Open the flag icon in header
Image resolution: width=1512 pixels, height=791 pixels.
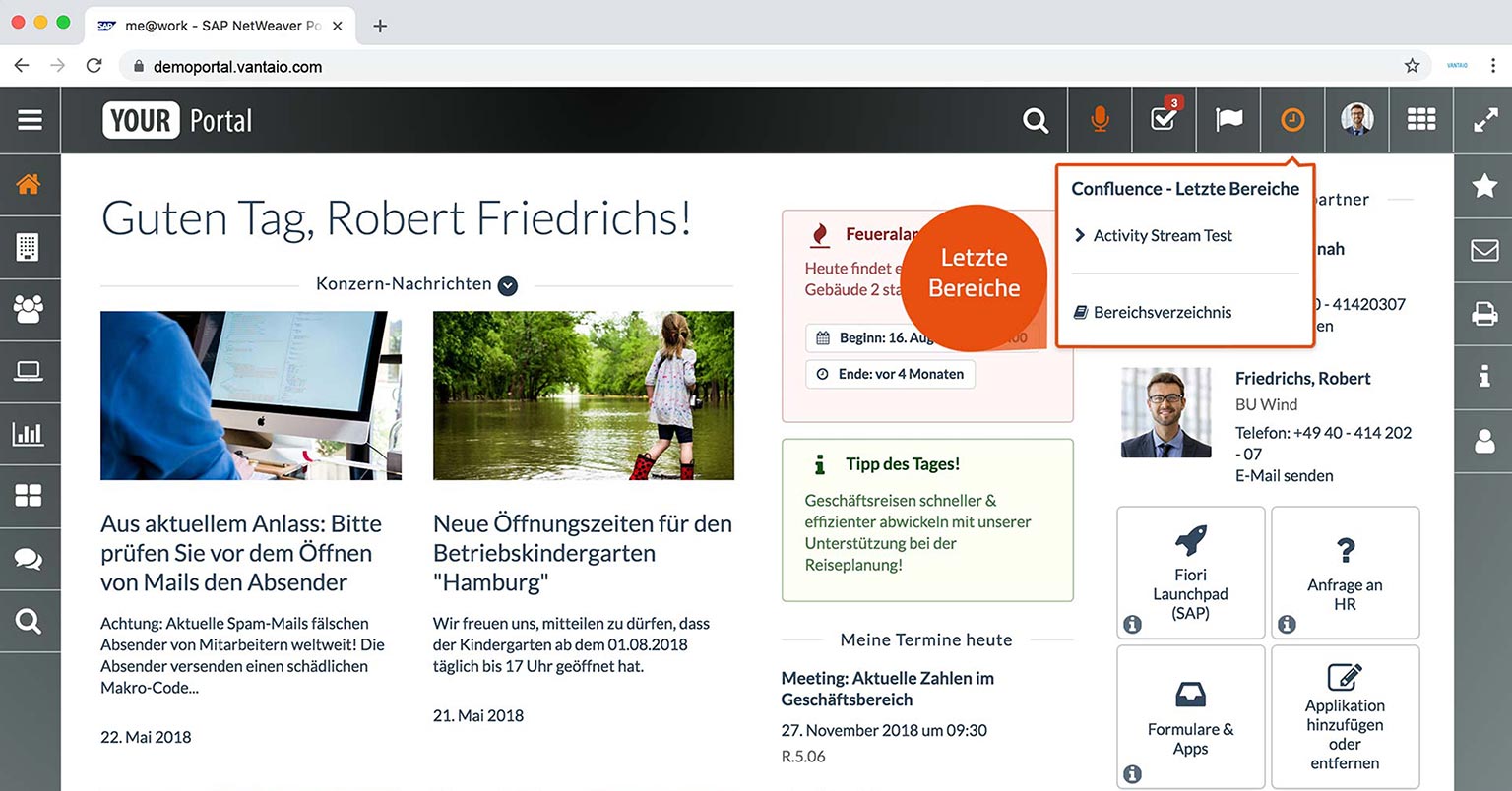pyautogui.click(x=1228, y=120)
